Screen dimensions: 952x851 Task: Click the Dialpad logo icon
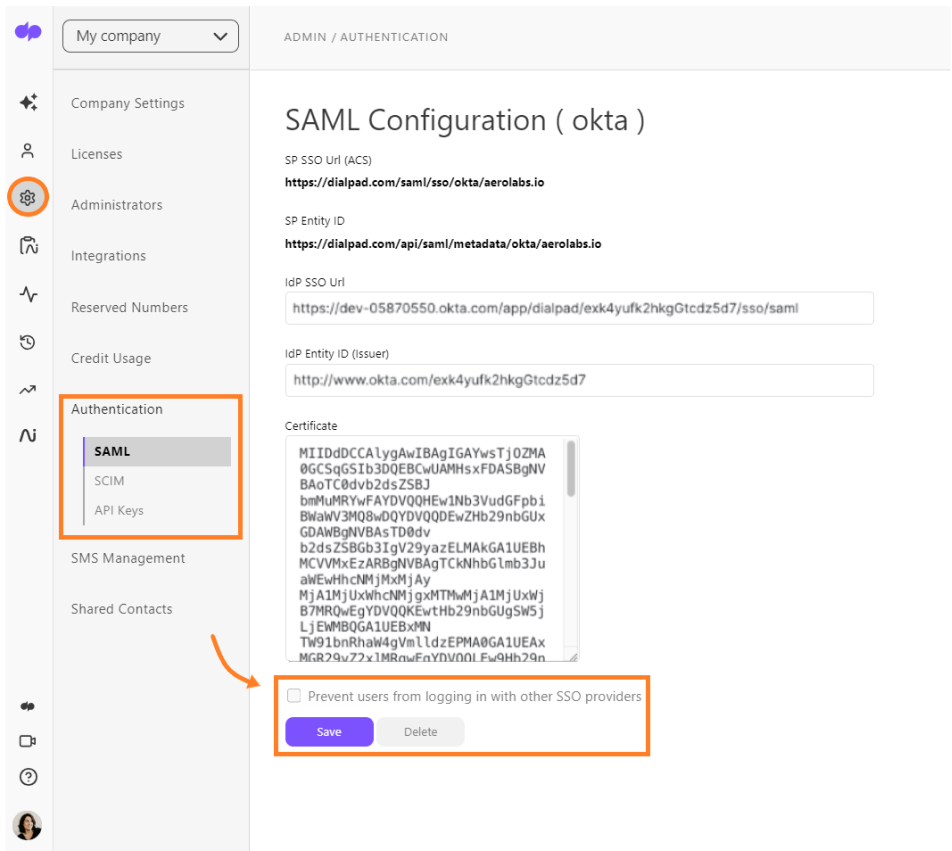pos(28,31)
